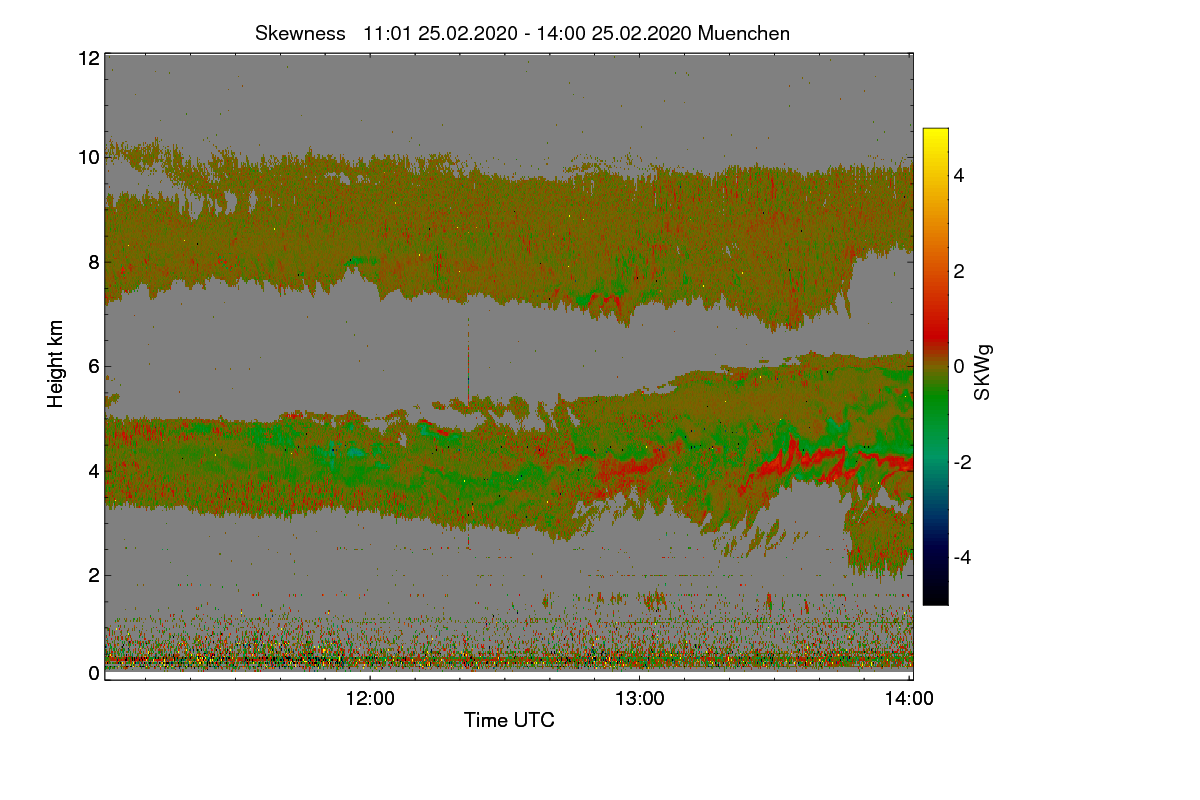Select the 'Height km' y-axis label

pyautogui.click(x=56, y=363)
